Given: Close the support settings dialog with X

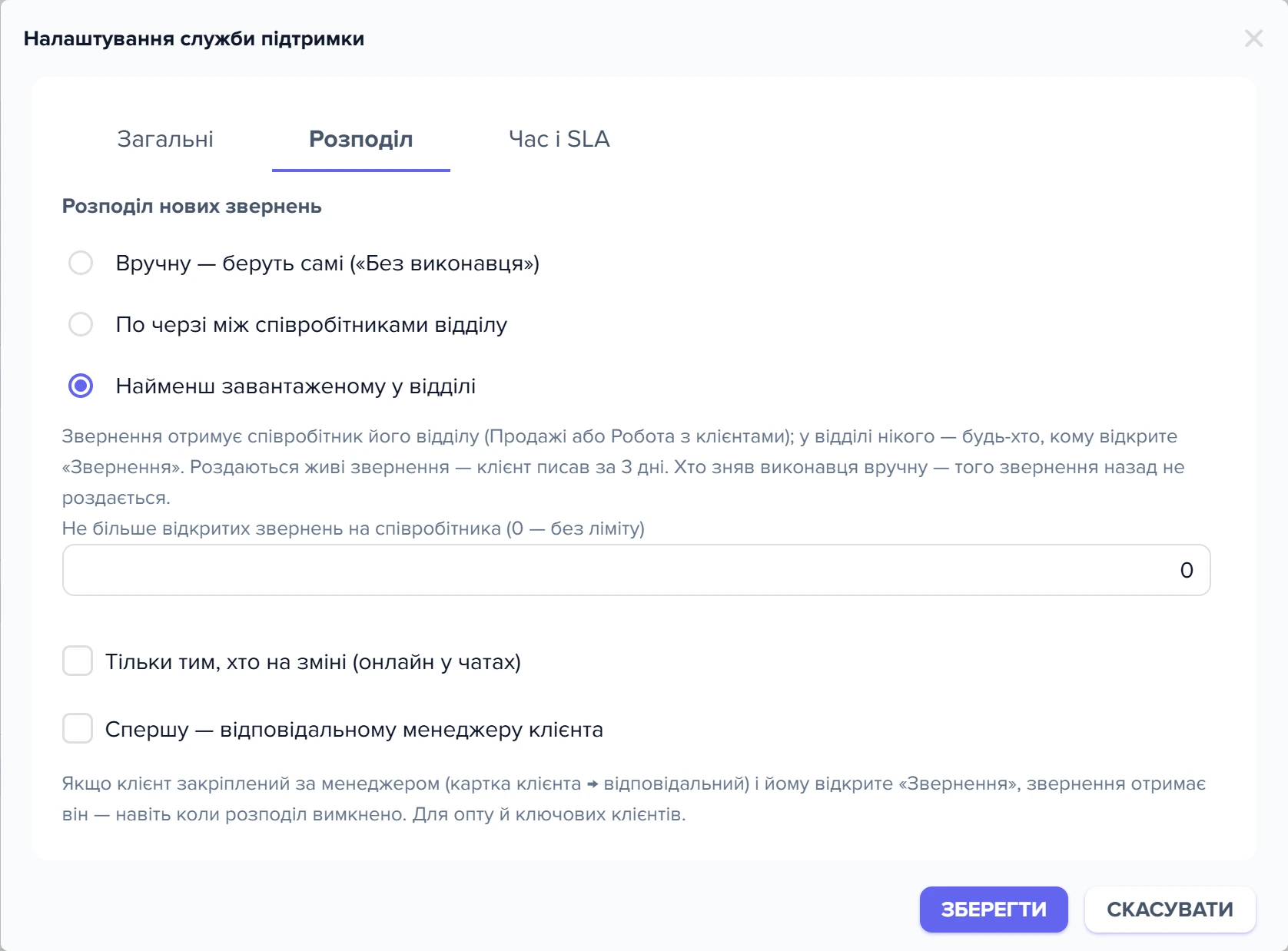Looking at the screenshot, I should coord(1253,38).
